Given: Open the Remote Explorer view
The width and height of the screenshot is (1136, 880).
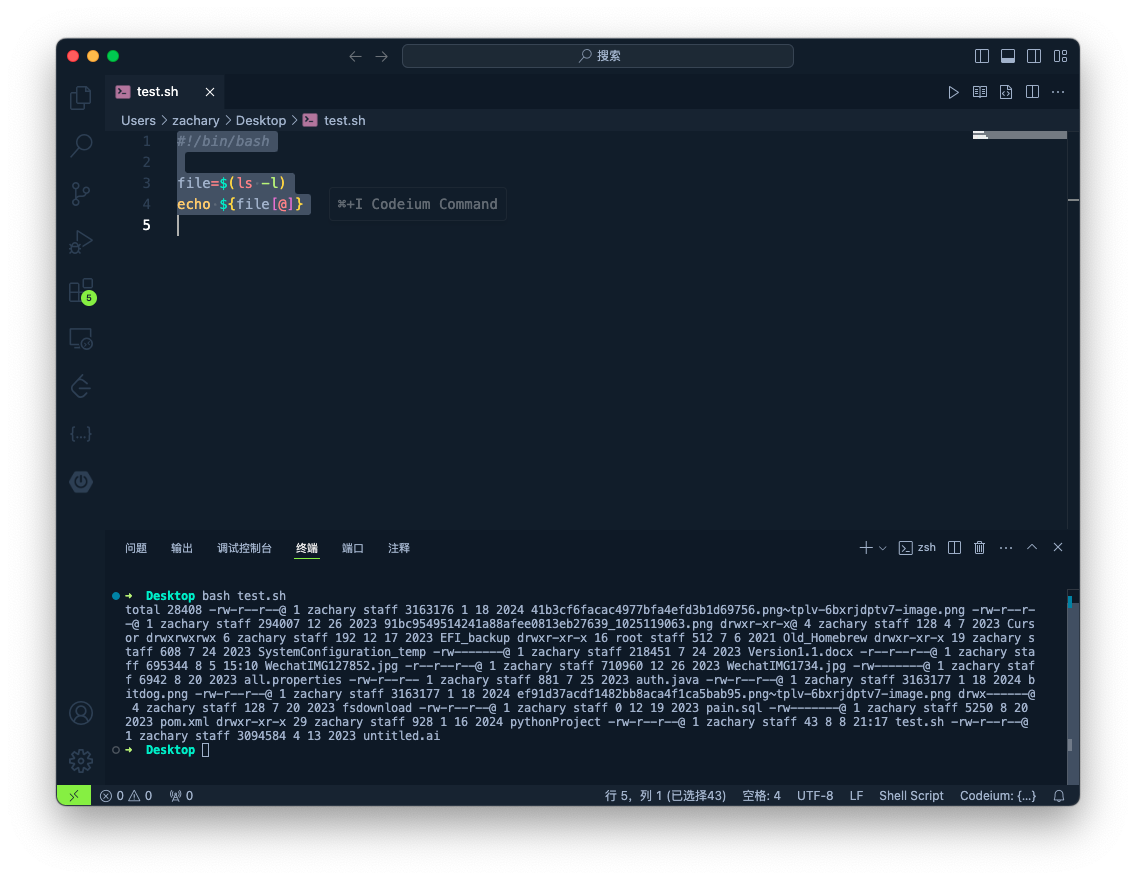Looking at the screenshot, I should tap(80, 338).
